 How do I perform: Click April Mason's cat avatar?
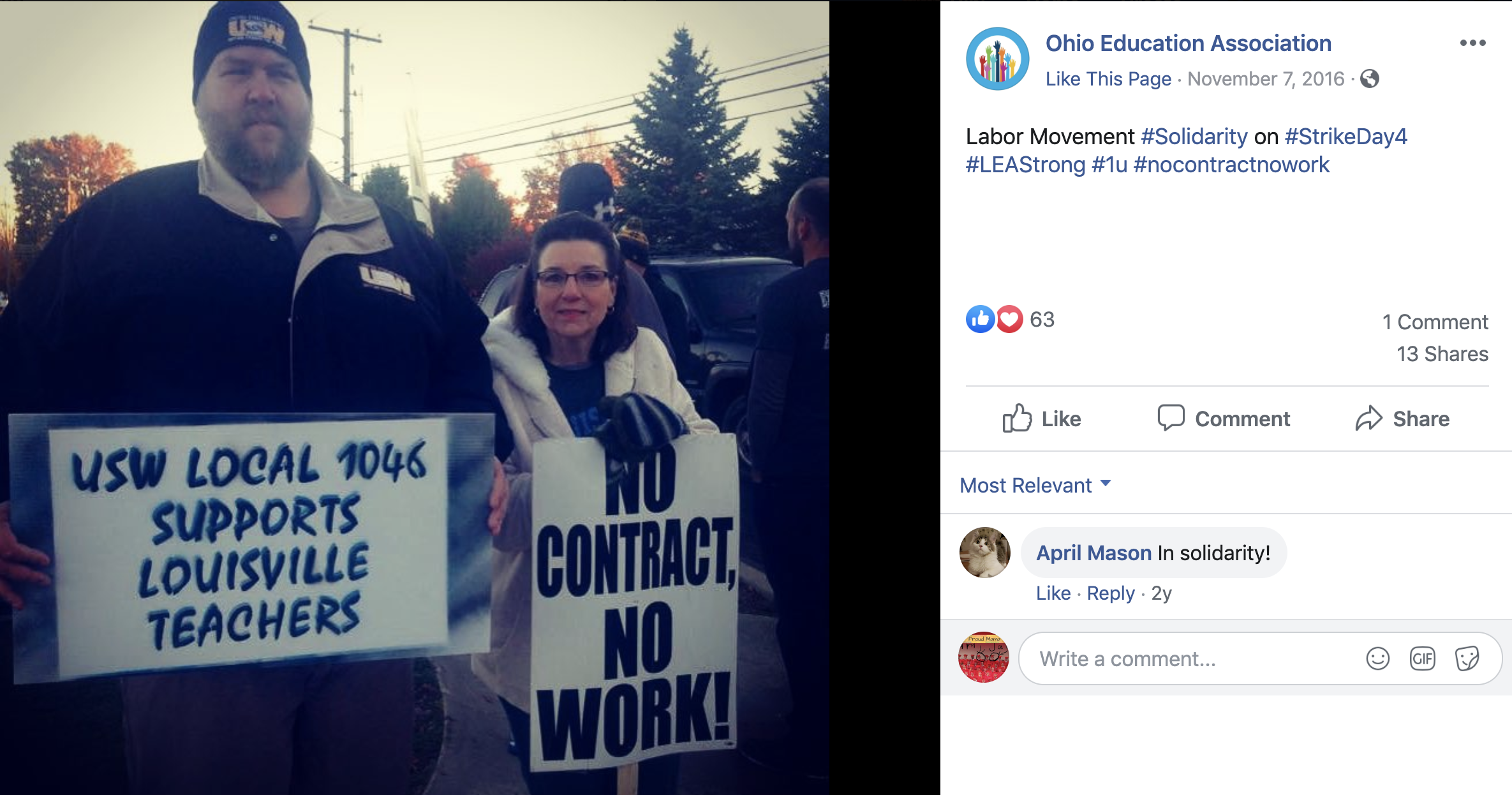pos(984,553)
